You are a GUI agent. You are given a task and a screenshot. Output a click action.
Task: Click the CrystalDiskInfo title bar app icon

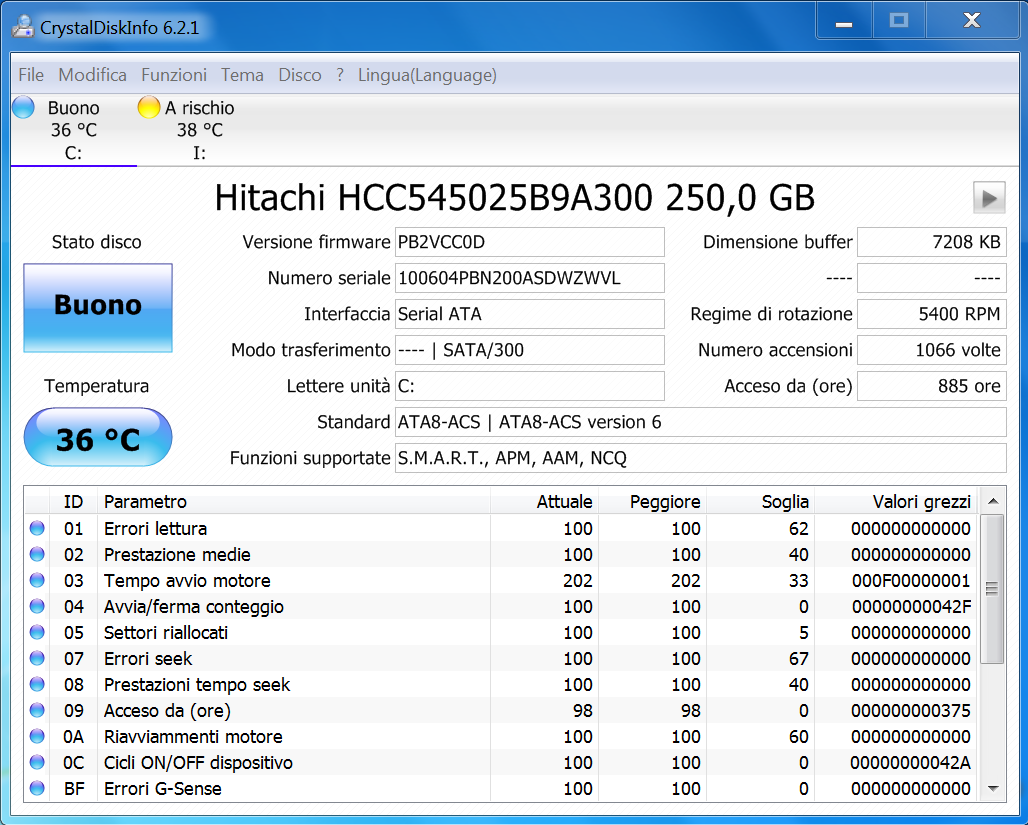(23, 27)
